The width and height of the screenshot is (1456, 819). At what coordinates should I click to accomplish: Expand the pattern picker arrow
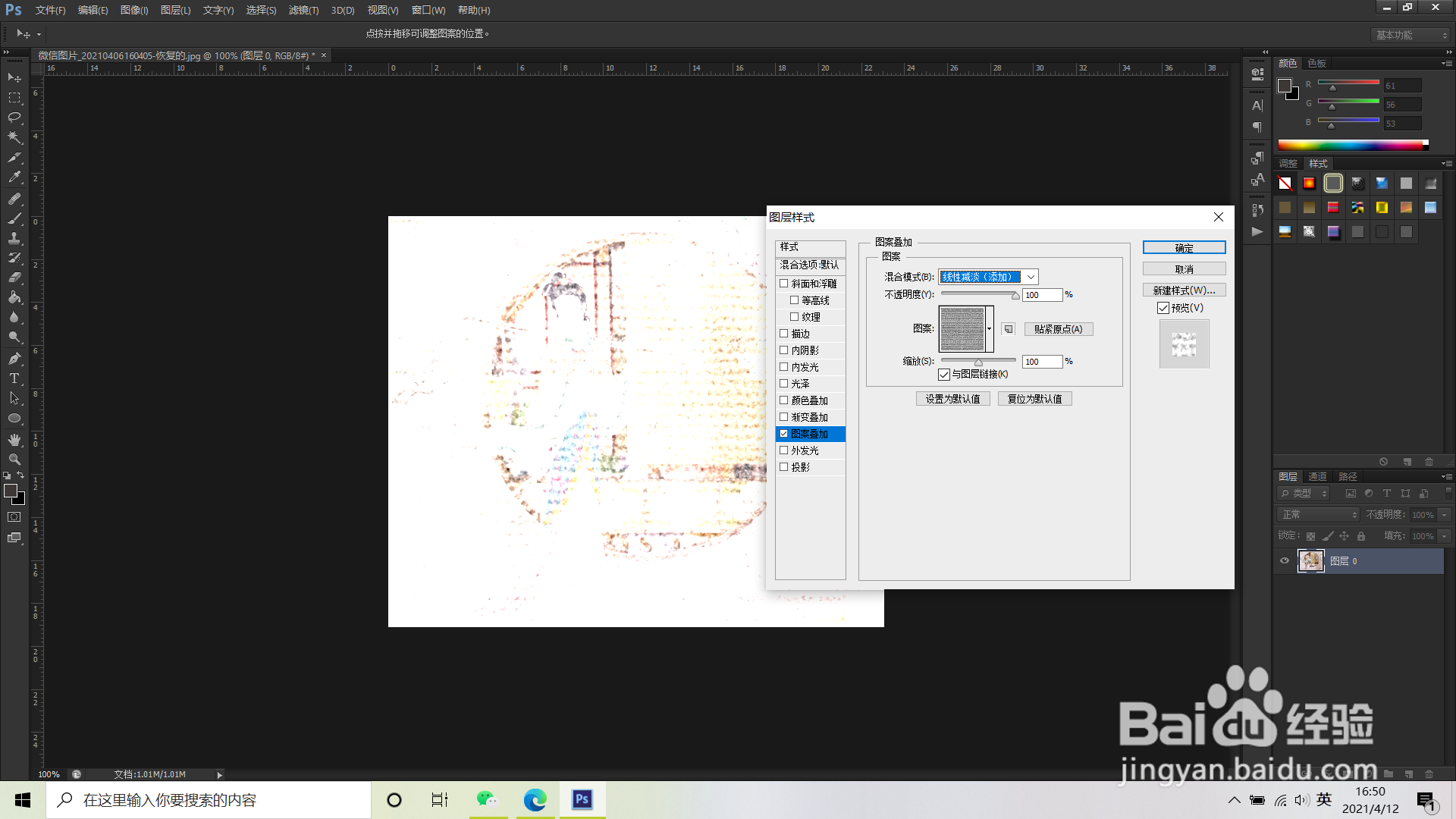[990, 329]
